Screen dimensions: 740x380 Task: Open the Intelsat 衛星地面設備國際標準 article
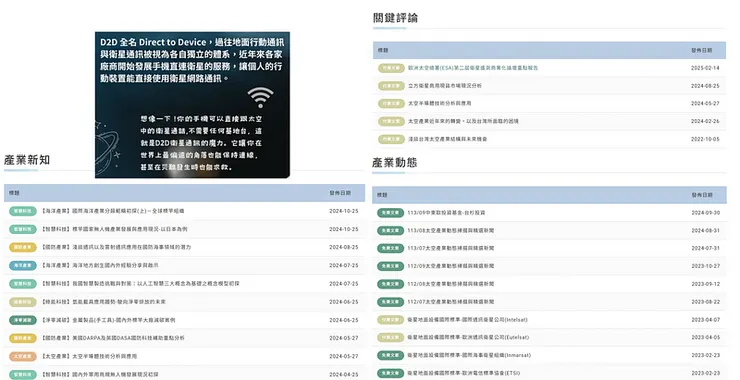467,320
